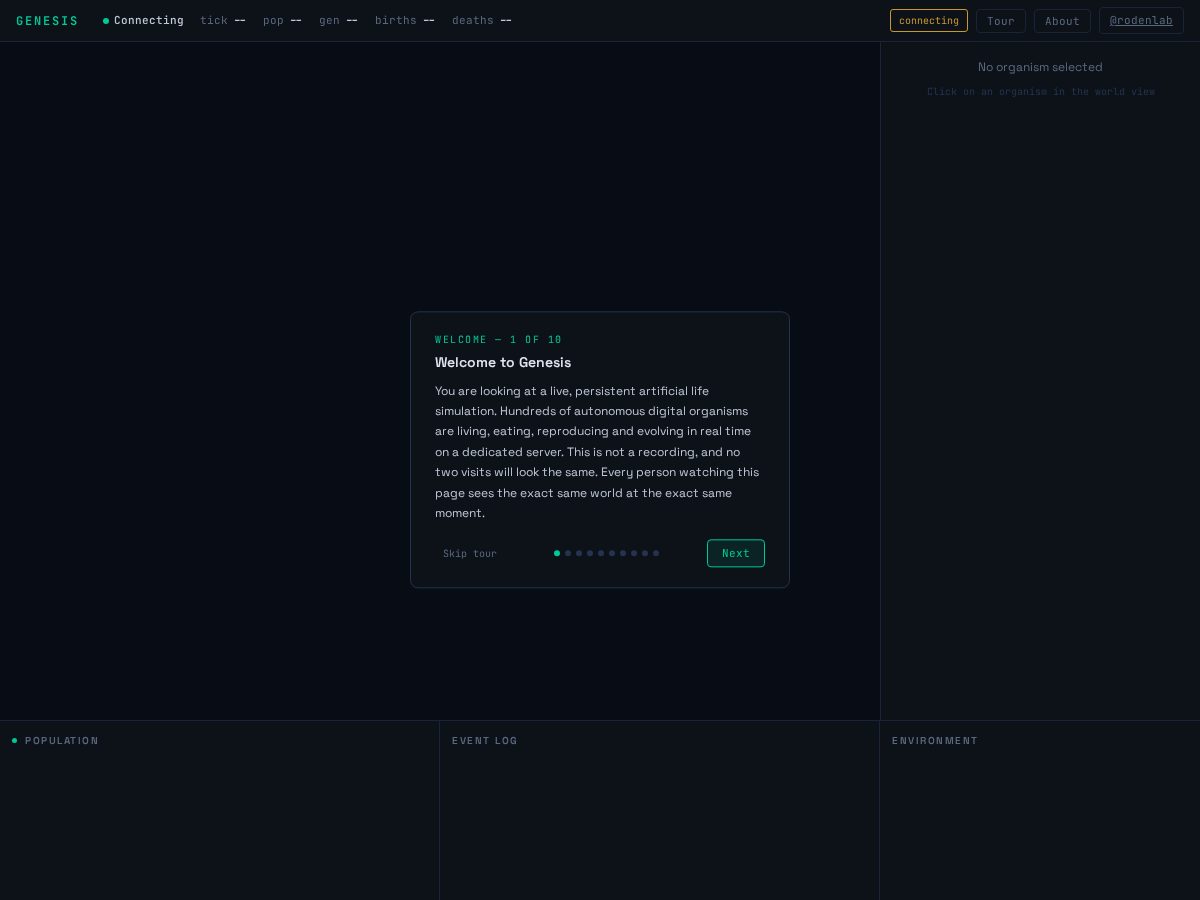Viewport: 1200px width, 900px height.
Task: Click the deaths counter in header
Action: click(482, 21)
